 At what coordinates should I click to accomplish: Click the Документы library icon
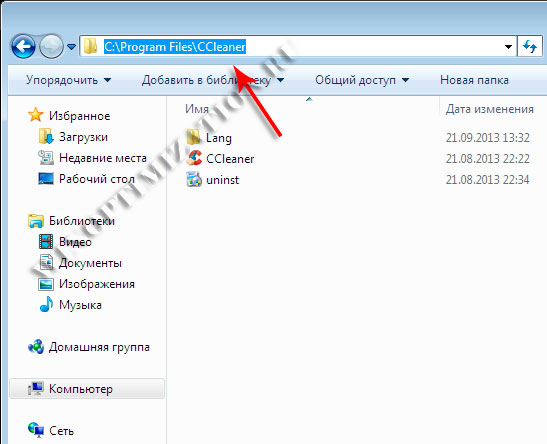pos(46,263)
